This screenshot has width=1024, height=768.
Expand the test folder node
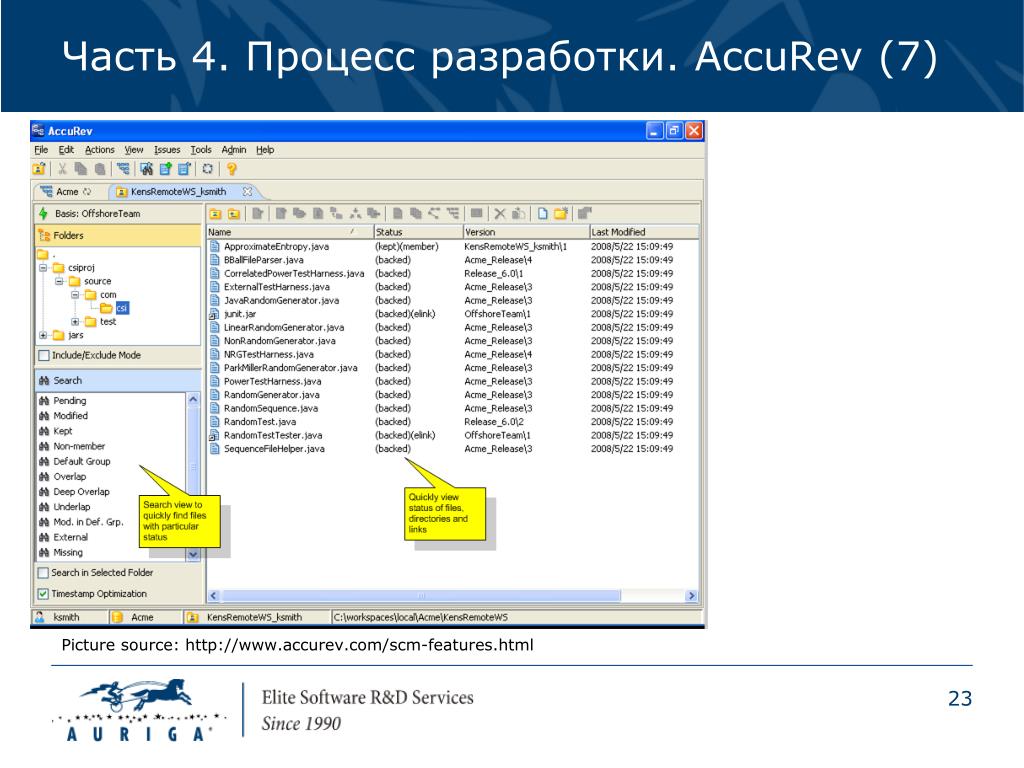[75, 322]
